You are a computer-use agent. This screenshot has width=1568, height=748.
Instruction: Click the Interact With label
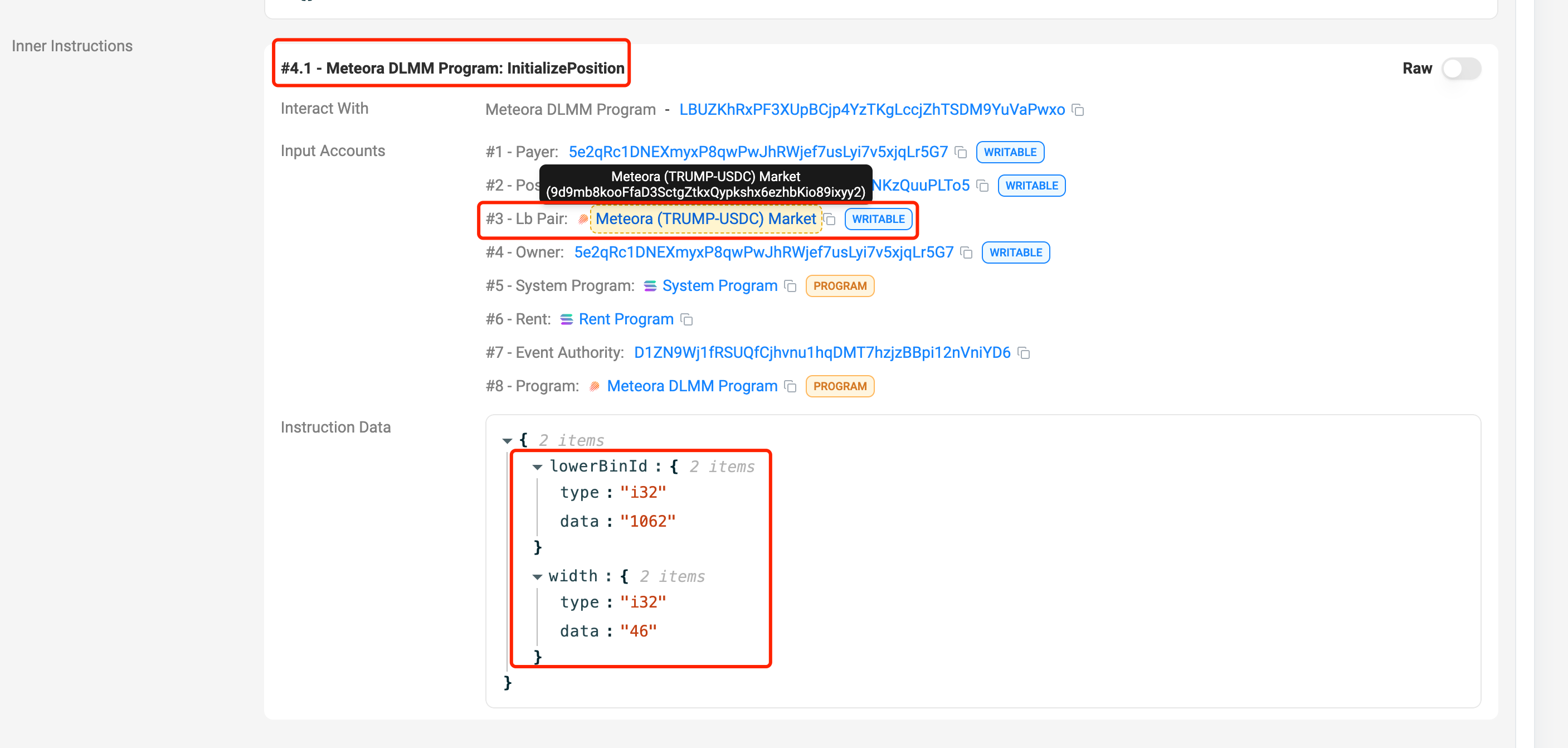pos(324,109)
